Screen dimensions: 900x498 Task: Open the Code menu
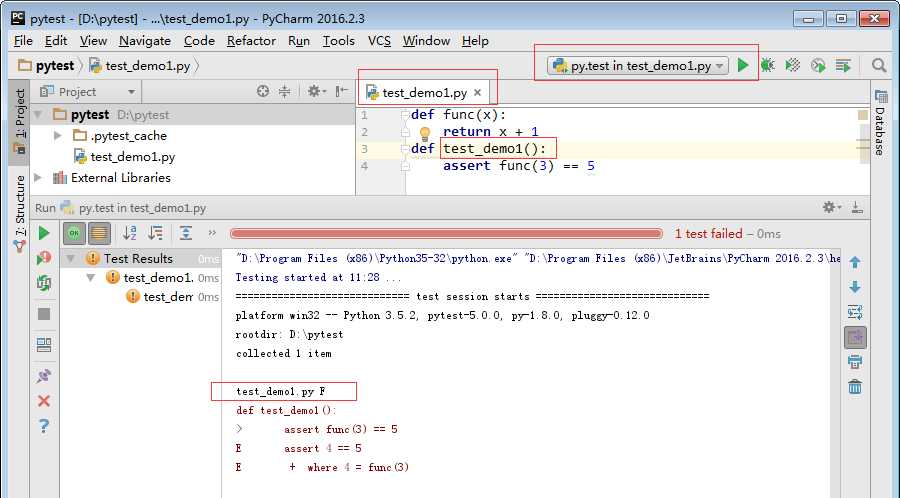point(199,41)
